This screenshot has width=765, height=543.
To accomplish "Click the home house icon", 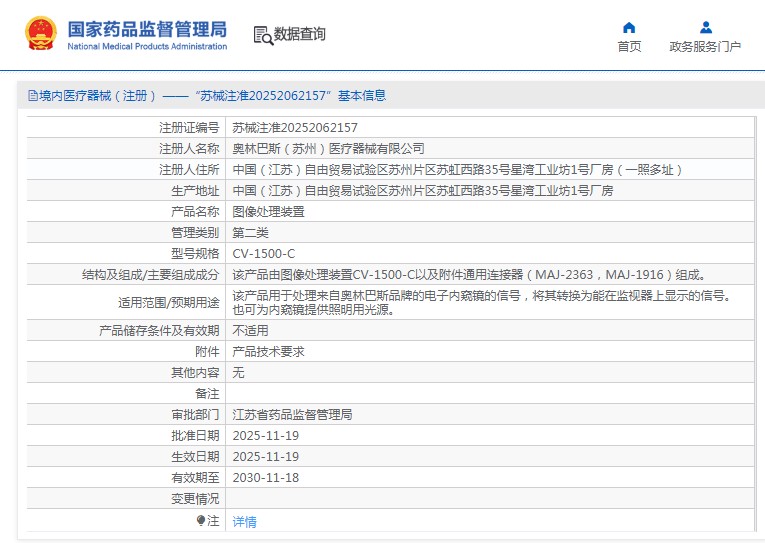I will click(x=629, y=27).
